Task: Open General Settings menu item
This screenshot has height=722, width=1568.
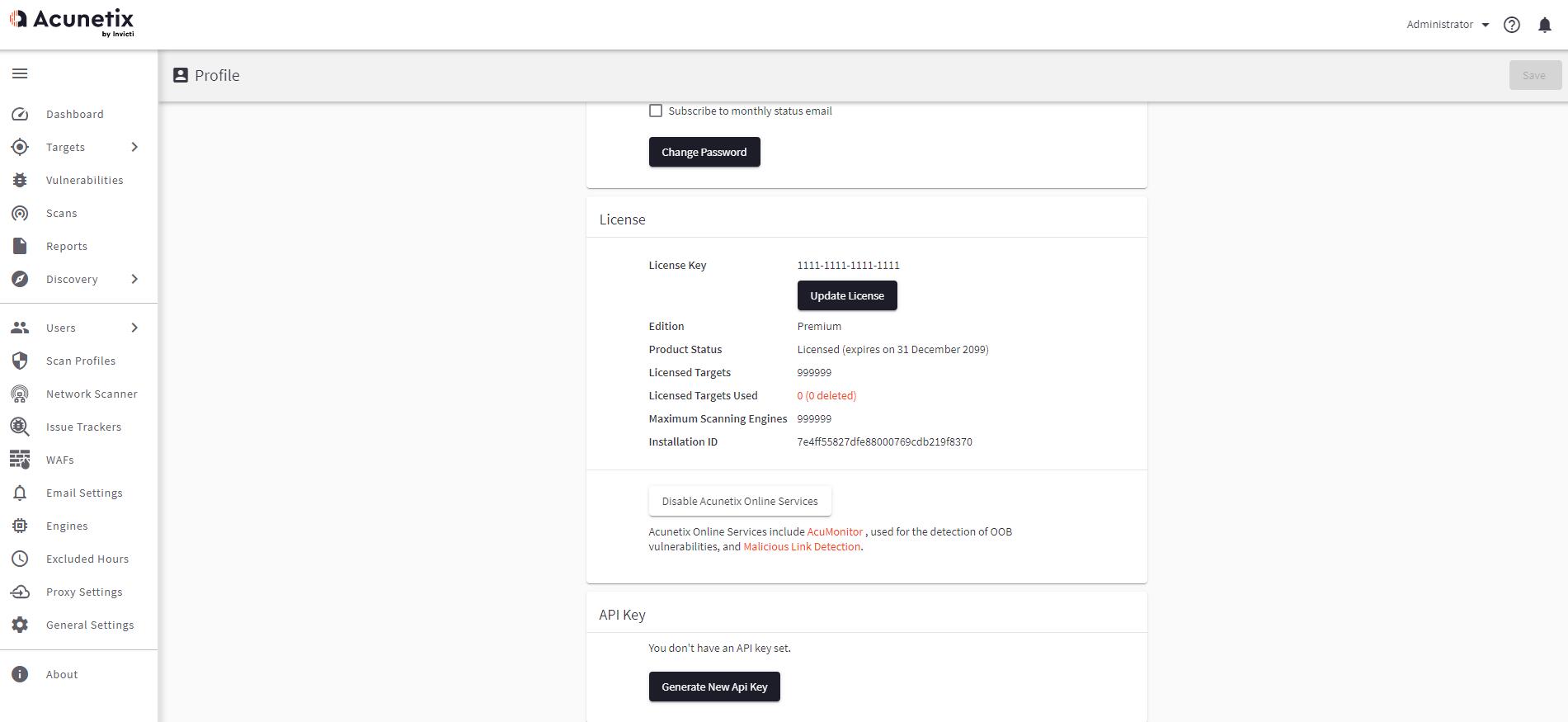Action: pos(90,625)
